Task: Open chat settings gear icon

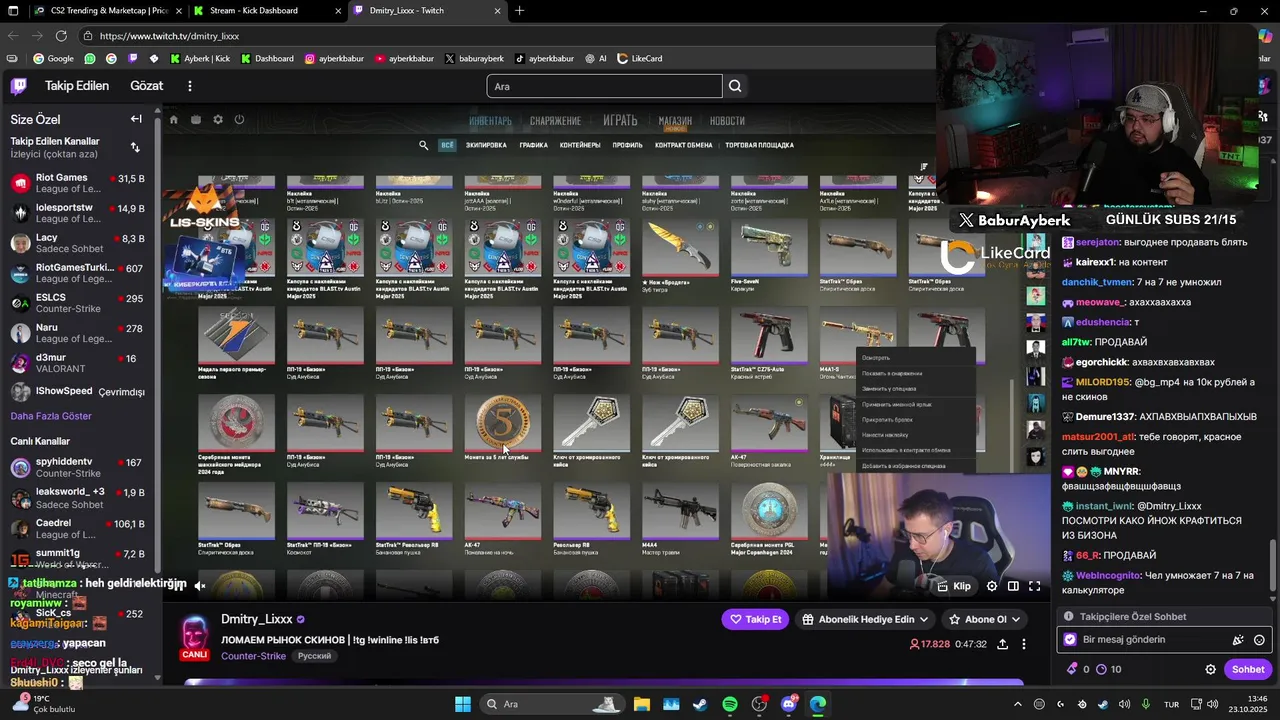Action: click(1210, 669)
